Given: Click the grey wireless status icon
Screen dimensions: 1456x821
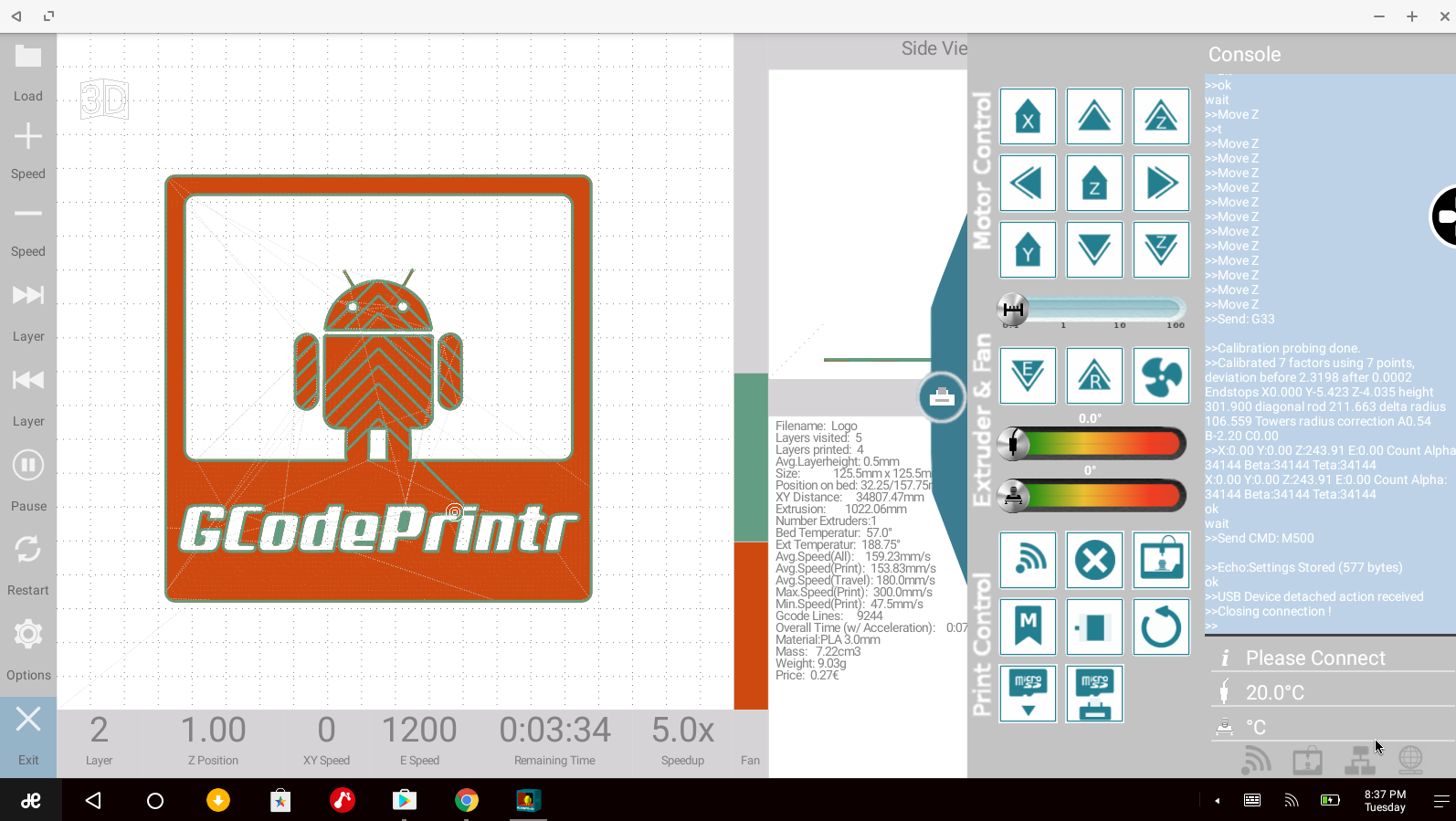Looking at the screenshot, I should tap(1256, 759).
